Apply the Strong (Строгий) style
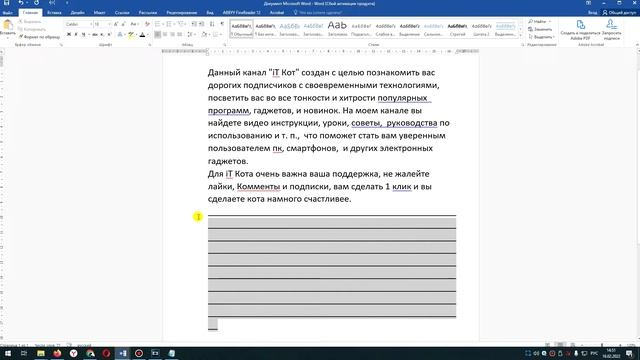The width and height of the screenshot is (640, 360). pos(457,29)
